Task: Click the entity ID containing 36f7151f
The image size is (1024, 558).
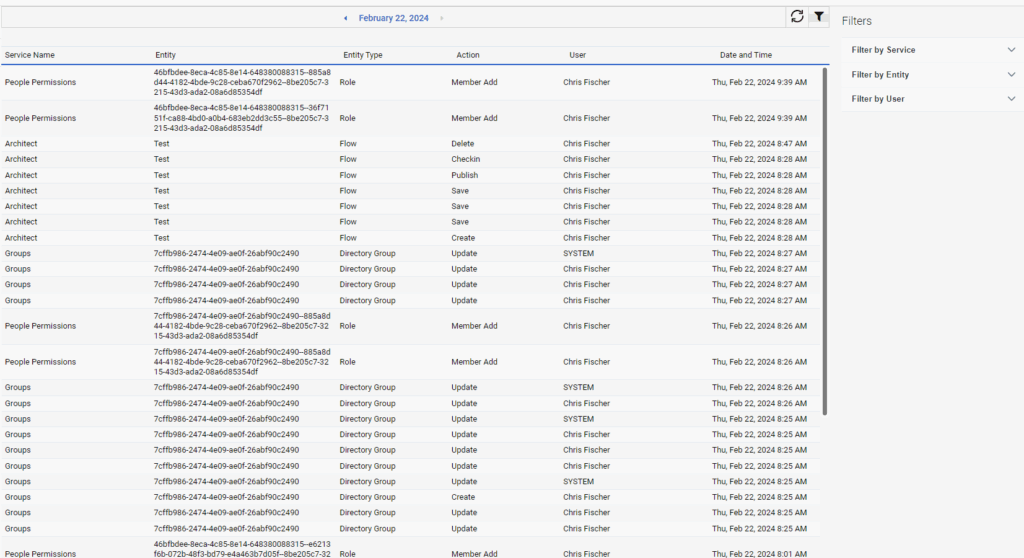Action: pyautogui.click(x=242, y=118)
